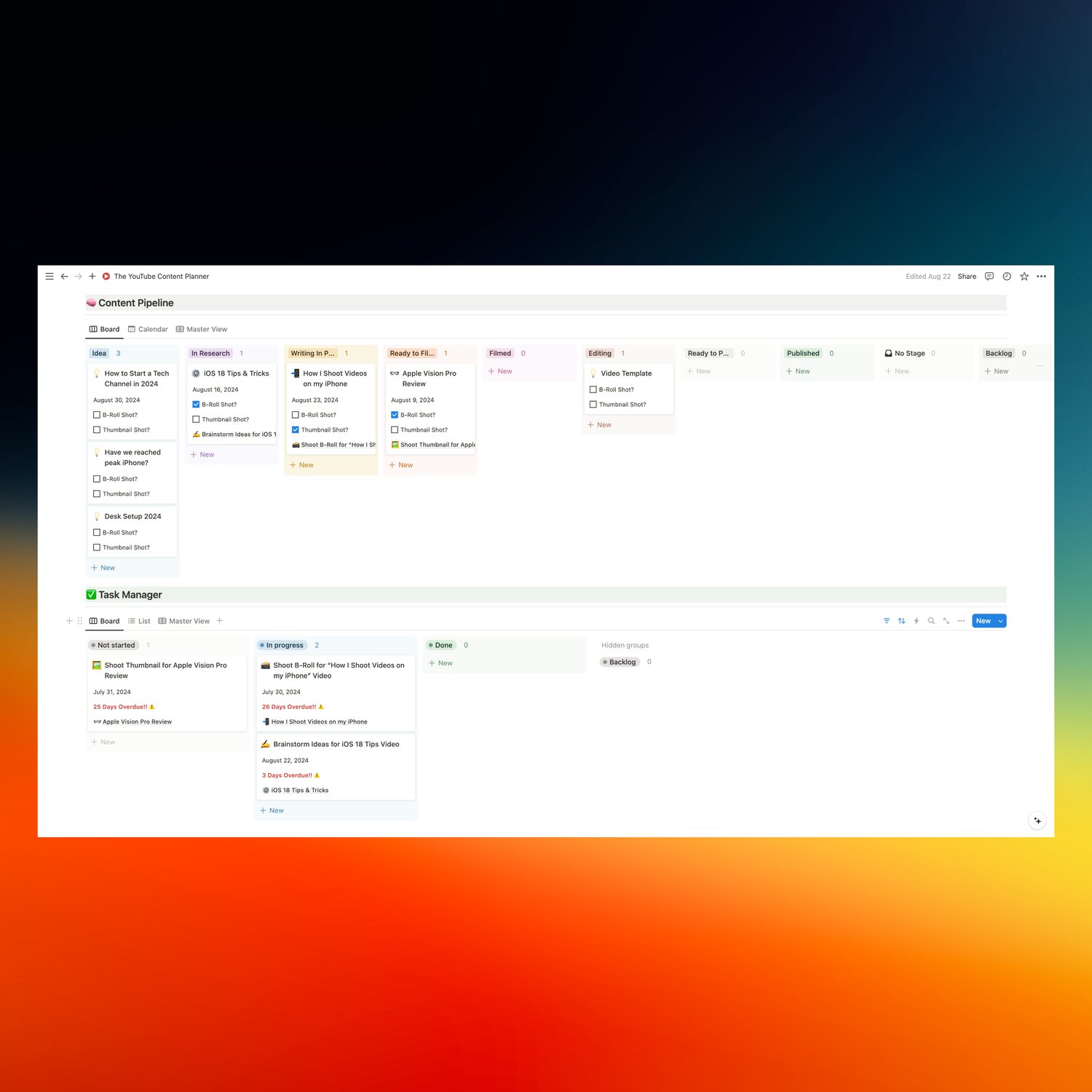The width and height of the screenshot is (1092, 1092).
Task: Select Content Pipeline Board tab
Action: click(x=104, y=329)
